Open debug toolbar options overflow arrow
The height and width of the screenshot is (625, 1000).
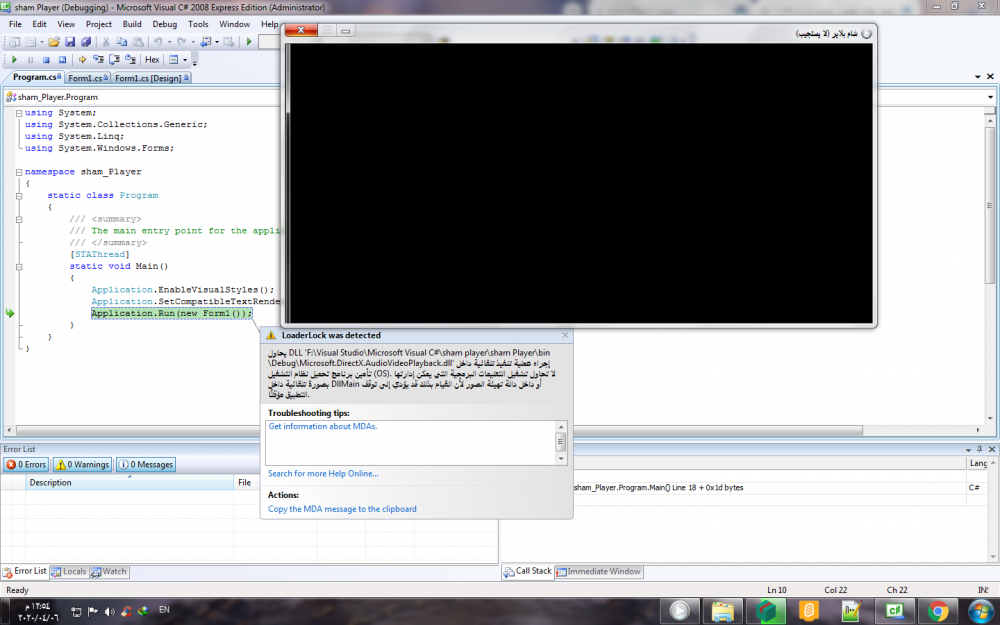[195, 62]
